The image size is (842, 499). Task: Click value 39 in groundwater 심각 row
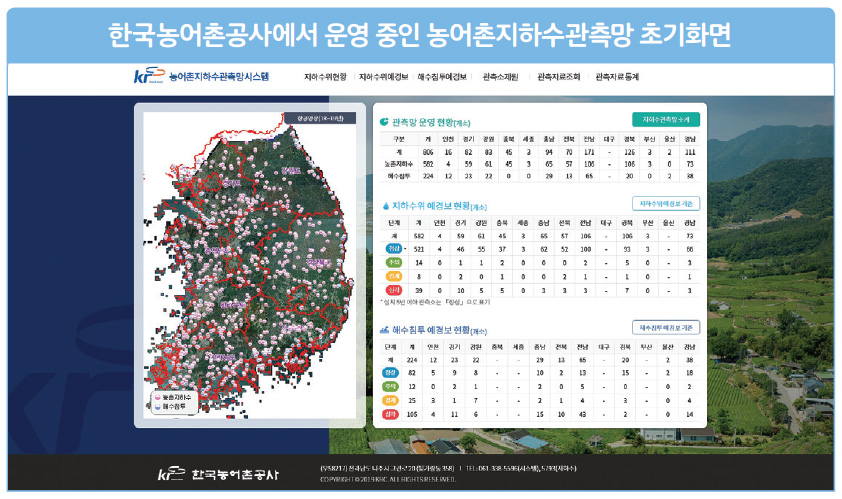click(x=419, y=291)
